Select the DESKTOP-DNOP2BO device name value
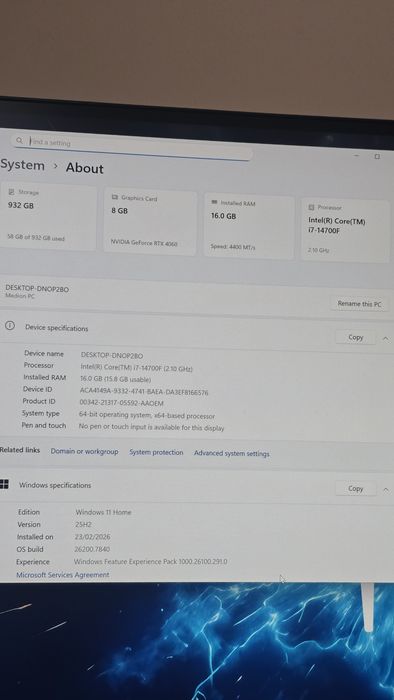Image resolution: width=394 pixels, height=700 pixels. click(x=112, y=356)
